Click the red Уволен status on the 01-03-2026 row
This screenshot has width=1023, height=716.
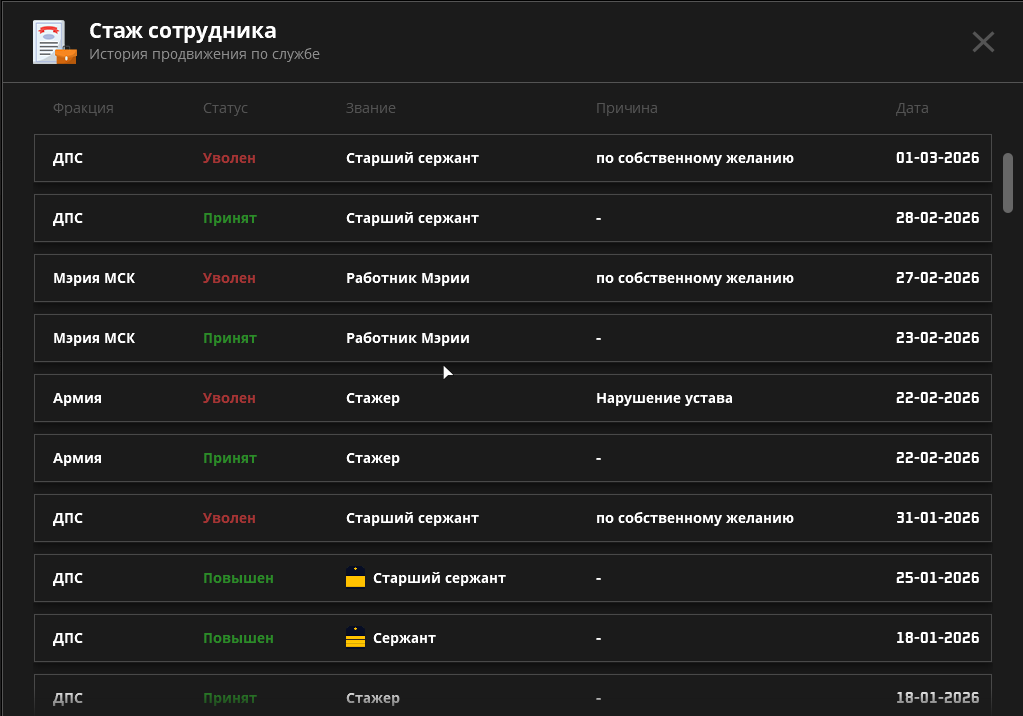pyautogui.click(x=229, y=158)
